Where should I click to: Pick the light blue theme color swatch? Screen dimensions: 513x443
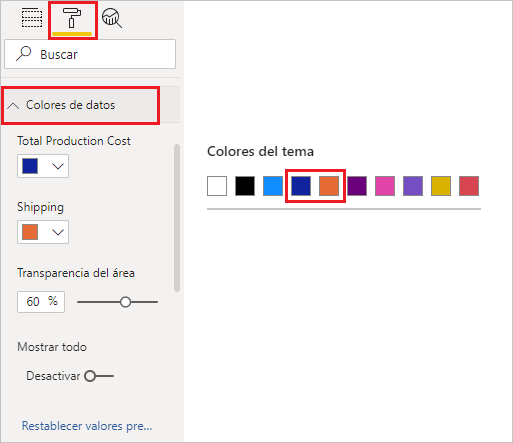click(273, 186)
